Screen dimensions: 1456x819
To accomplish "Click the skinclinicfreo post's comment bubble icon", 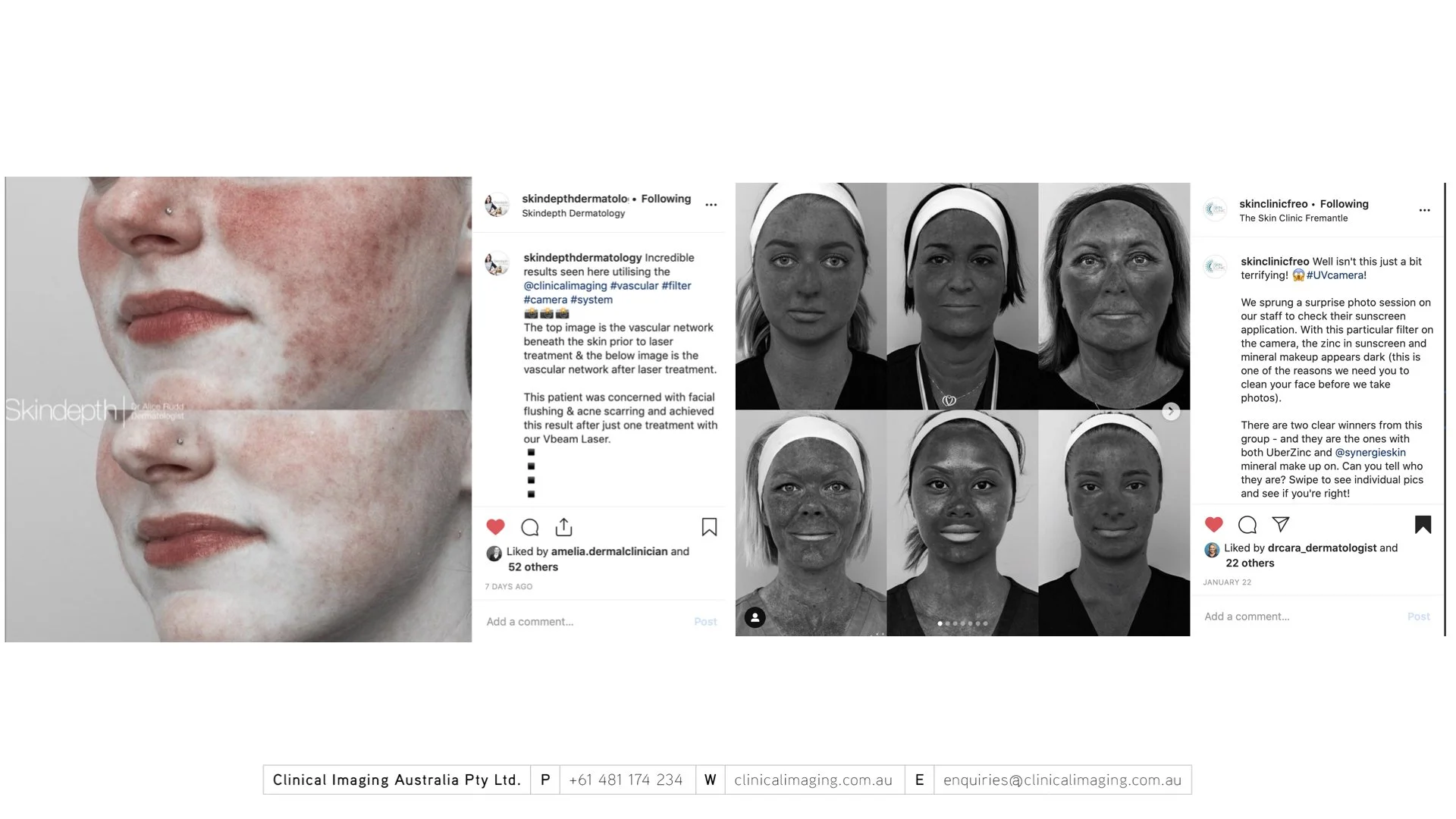I will (x=1247, y=524).
